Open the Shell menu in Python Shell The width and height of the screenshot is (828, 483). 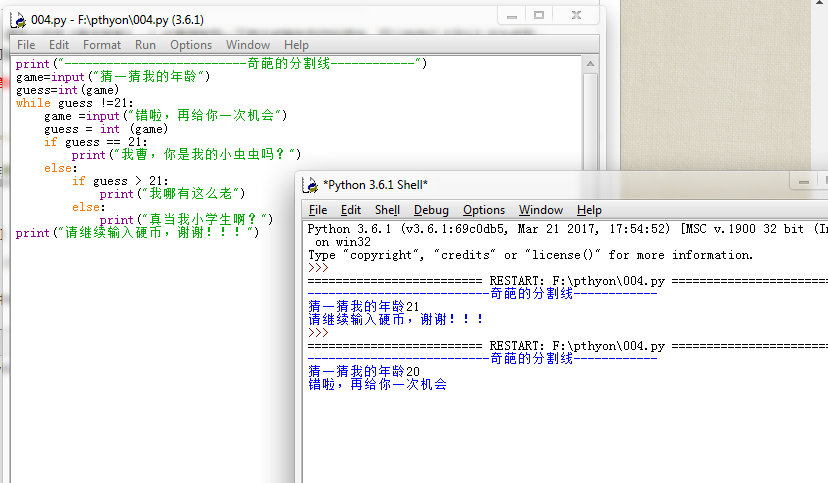pos(387,210)
